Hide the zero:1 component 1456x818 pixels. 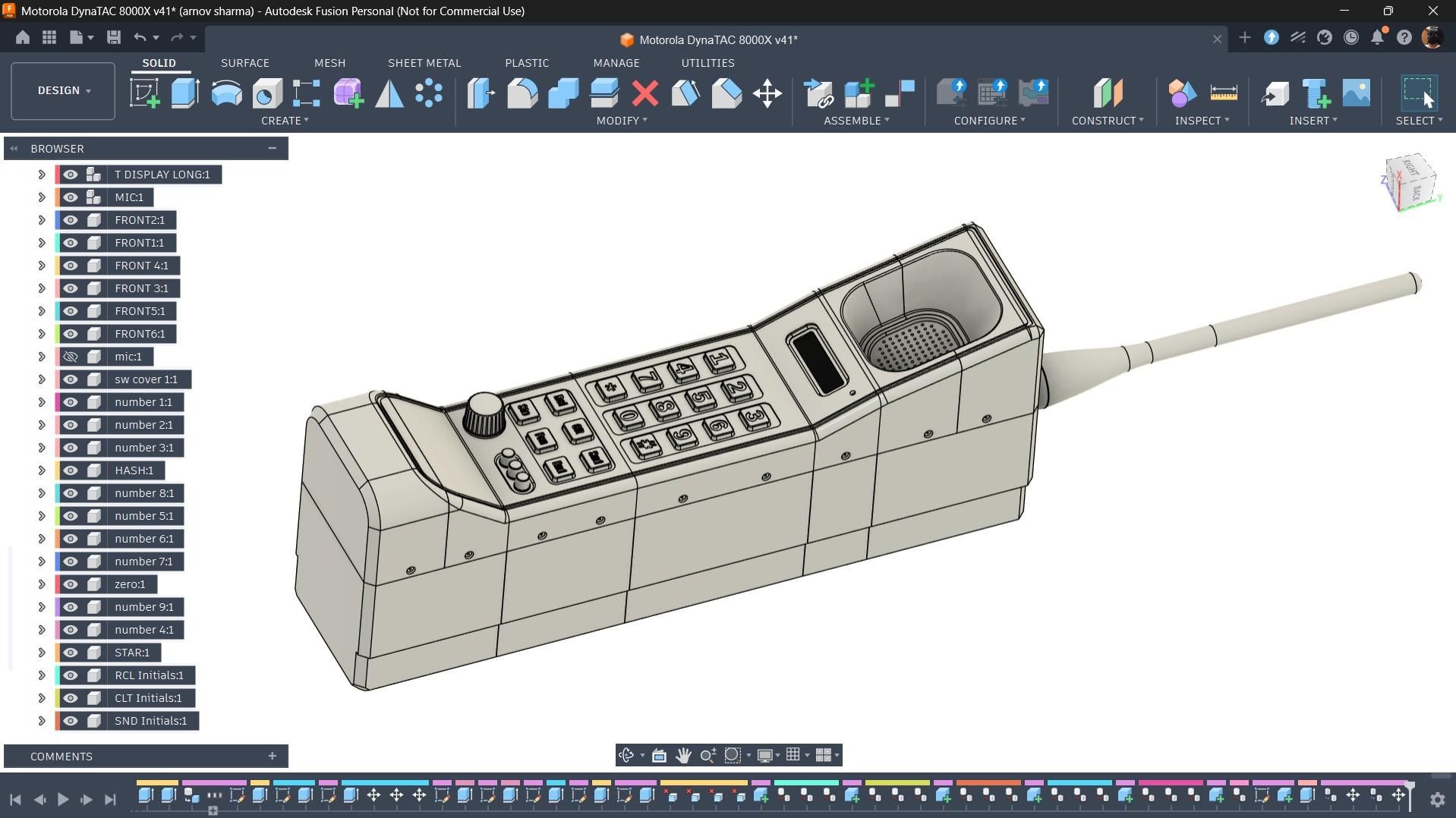[71, 584]
